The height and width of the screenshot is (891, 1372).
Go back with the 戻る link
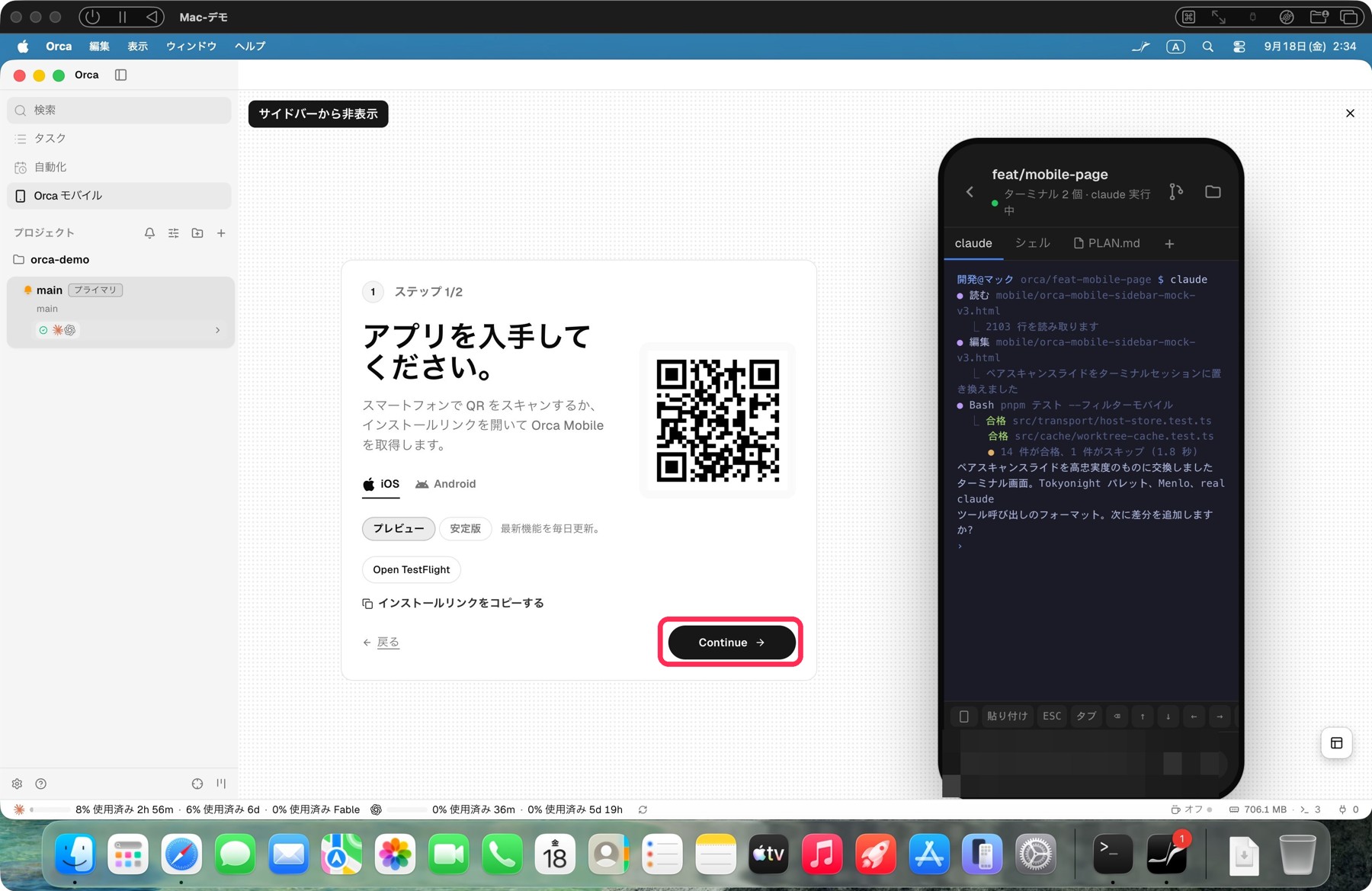[x=381, y=643]
